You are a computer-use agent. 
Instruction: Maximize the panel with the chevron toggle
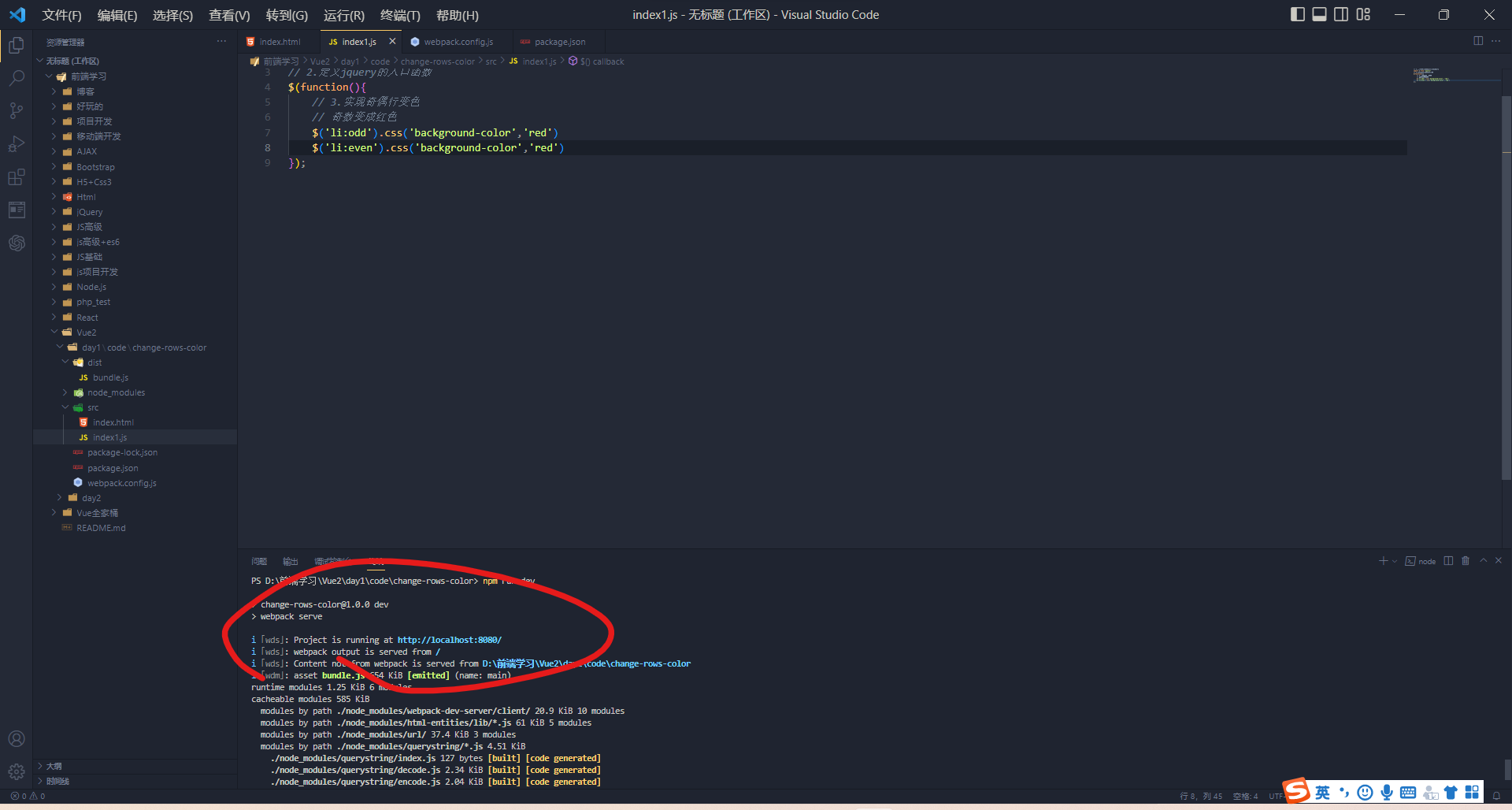pyautogui.click(x=1484, y=560)
